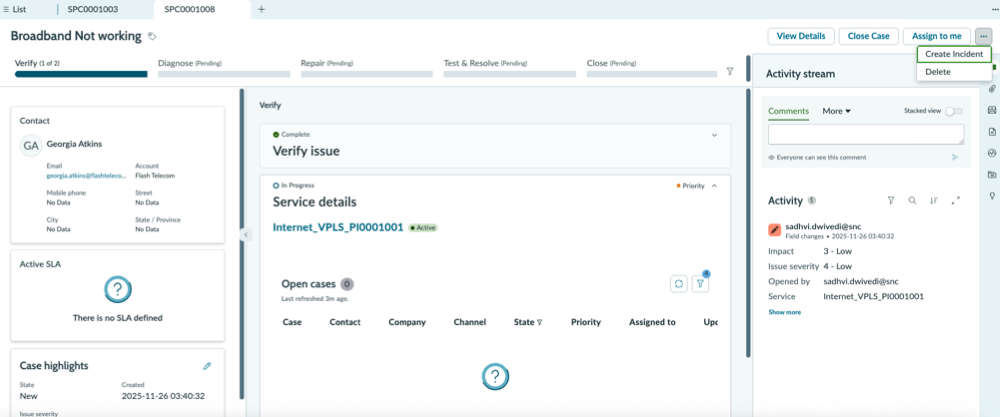Expand the Verify issue card chevron

click(714, 135)
